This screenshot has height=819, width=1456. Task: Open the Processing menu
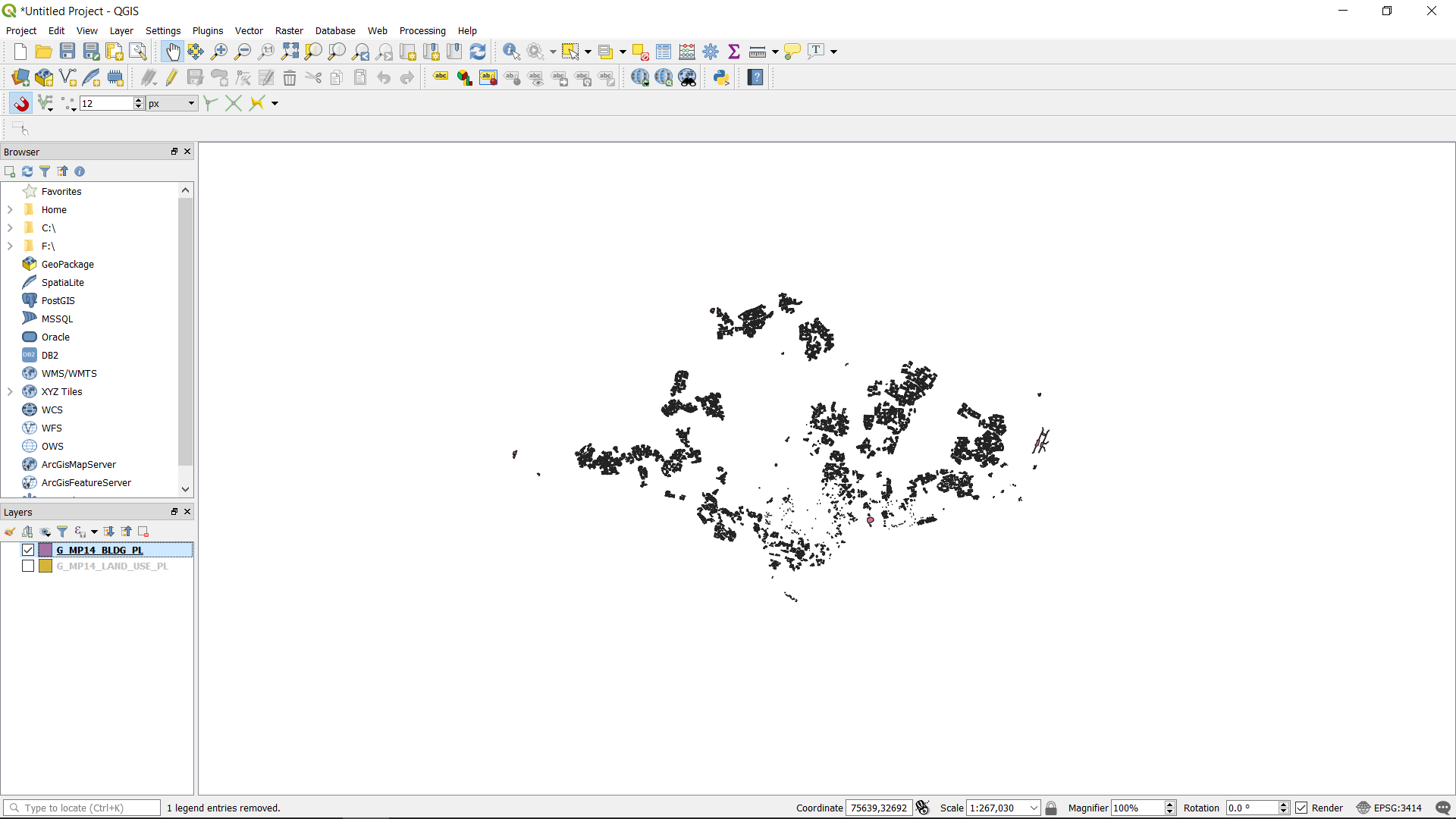[x=422, y=31]
